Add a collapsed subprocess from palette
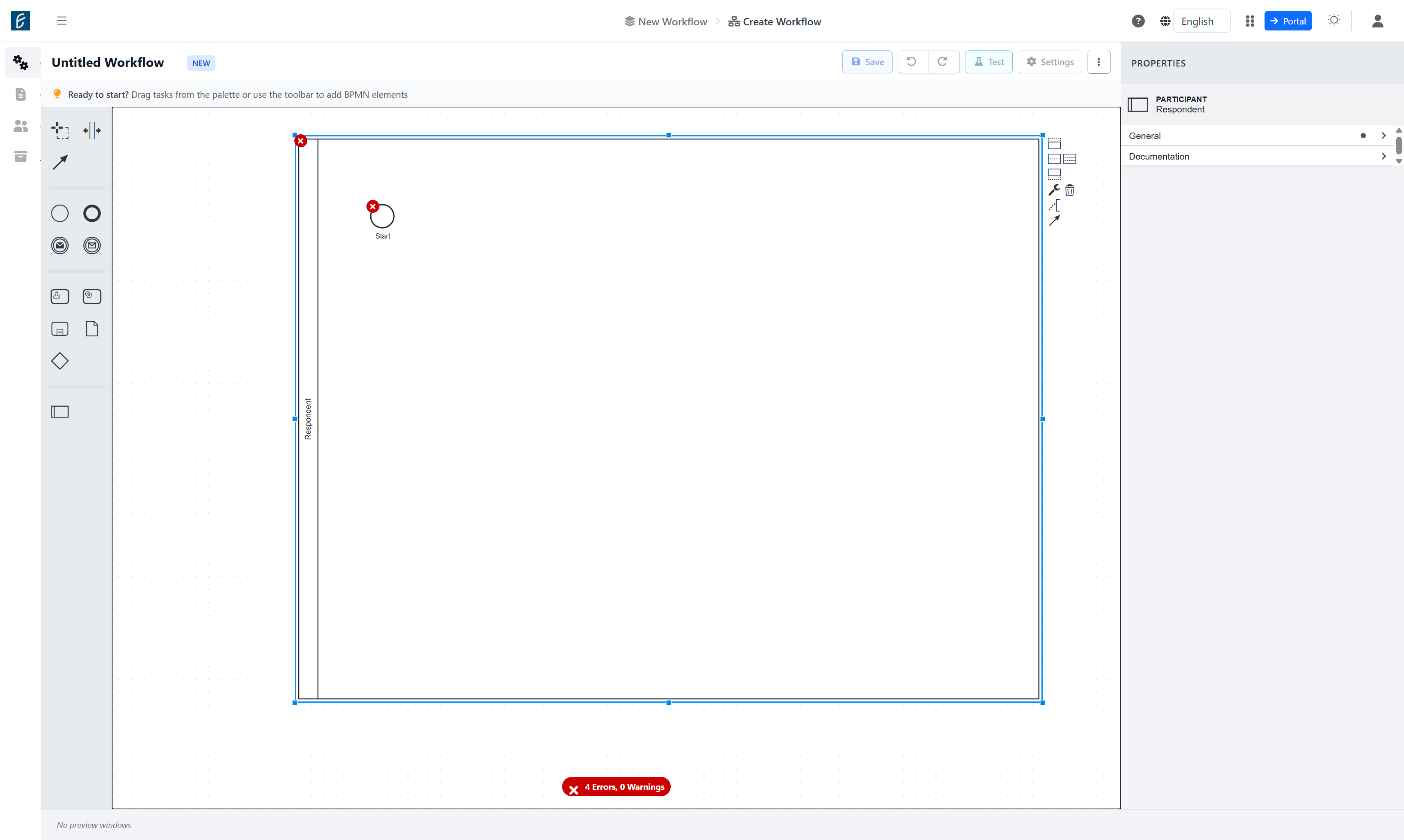The image size is (1404, 840). coord(60,329)
